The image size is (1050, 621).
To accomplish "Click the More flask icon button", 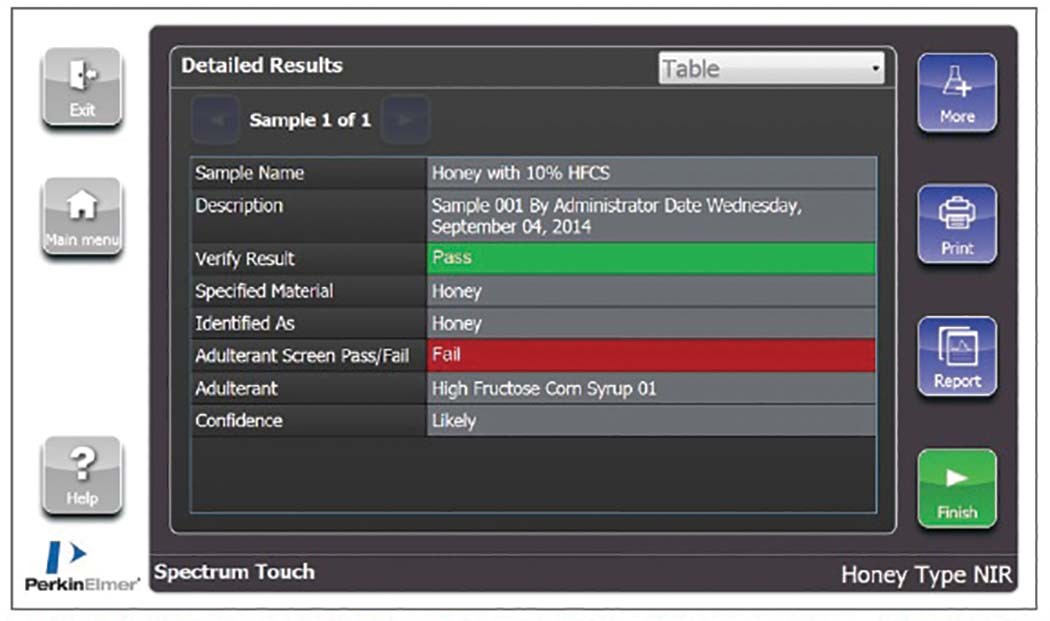I will (957, 93).
